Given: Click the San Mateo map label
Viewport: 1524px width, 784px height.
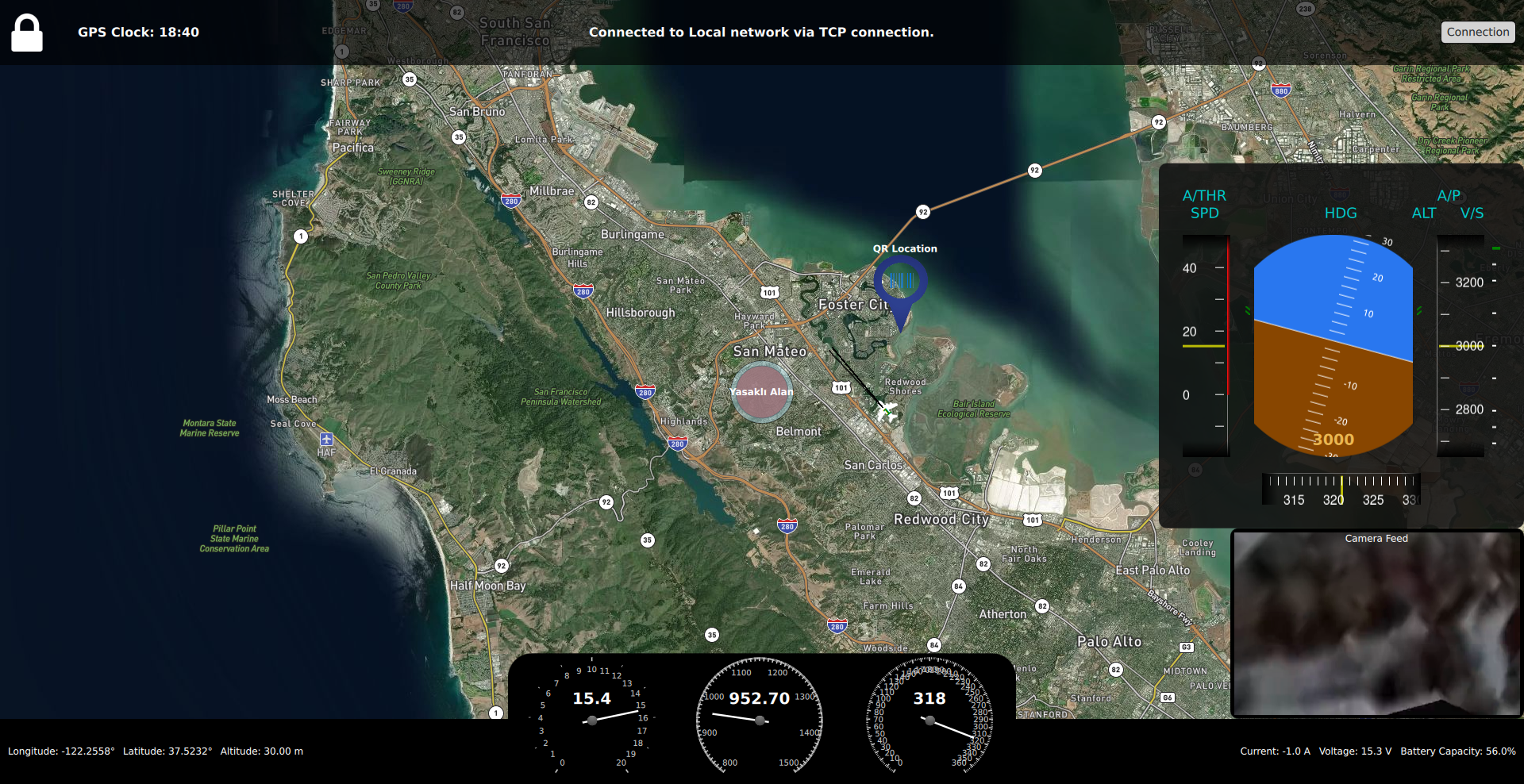Looking at the screenshot, I should pos(769,351).
